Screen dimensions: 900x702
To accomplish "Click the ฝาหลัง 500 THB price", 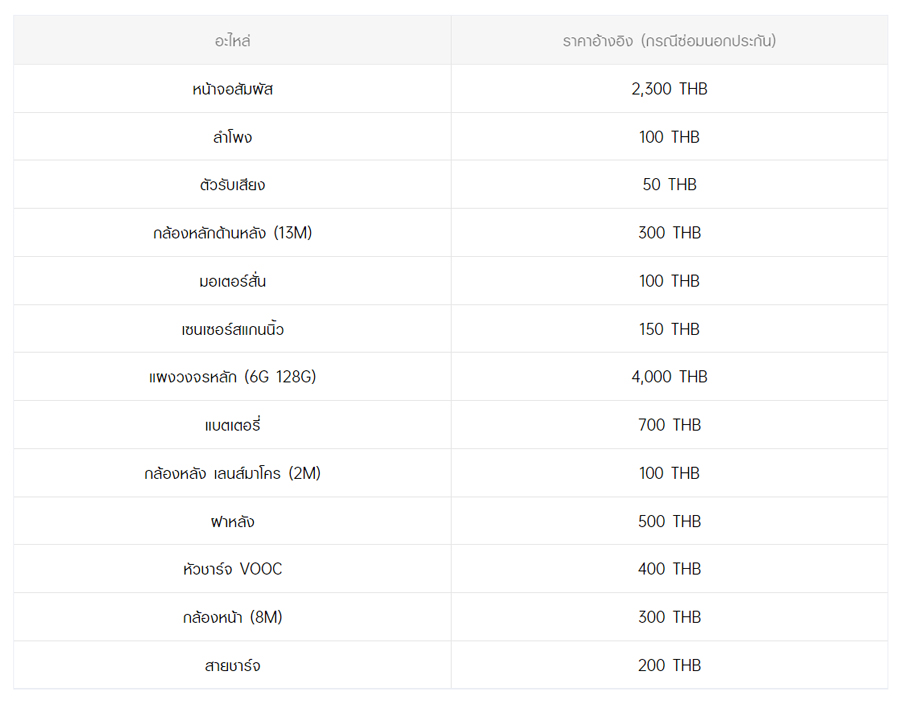I will [669, 521].
